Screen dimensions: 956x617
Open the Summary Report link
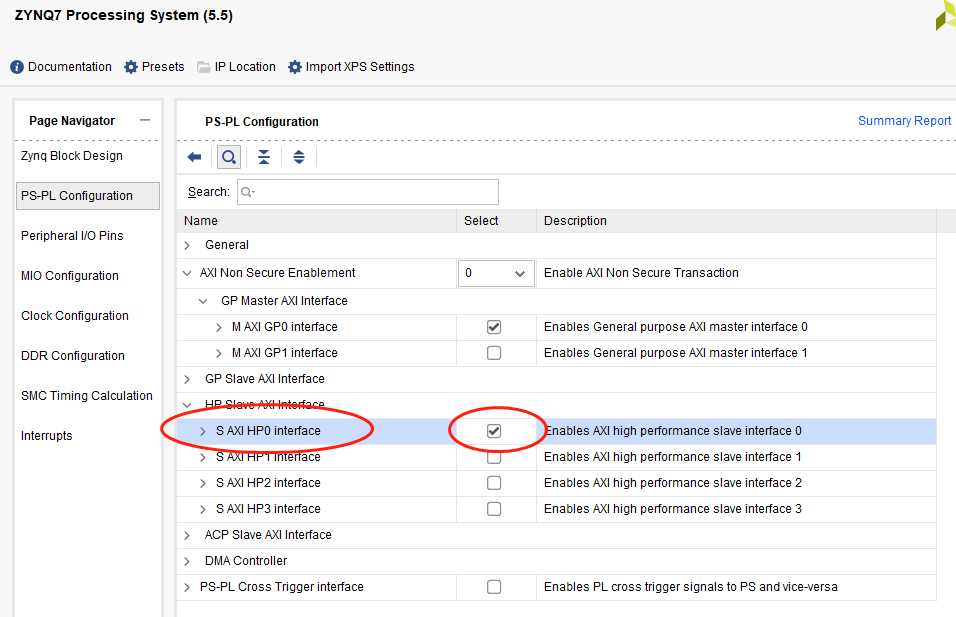pyautogui.click(x=904, y=121)
